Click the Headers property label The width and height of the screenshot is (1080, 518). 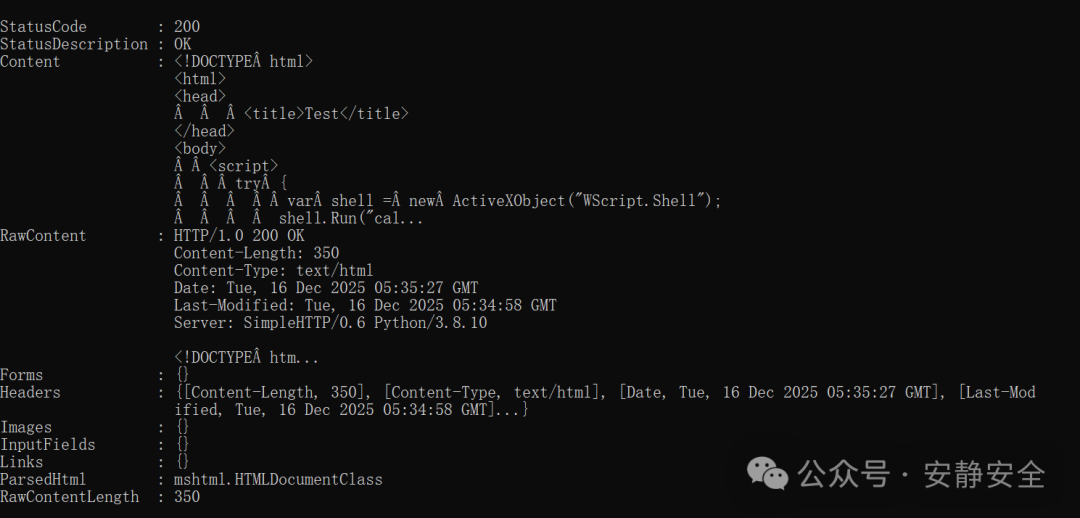(30, 393)
